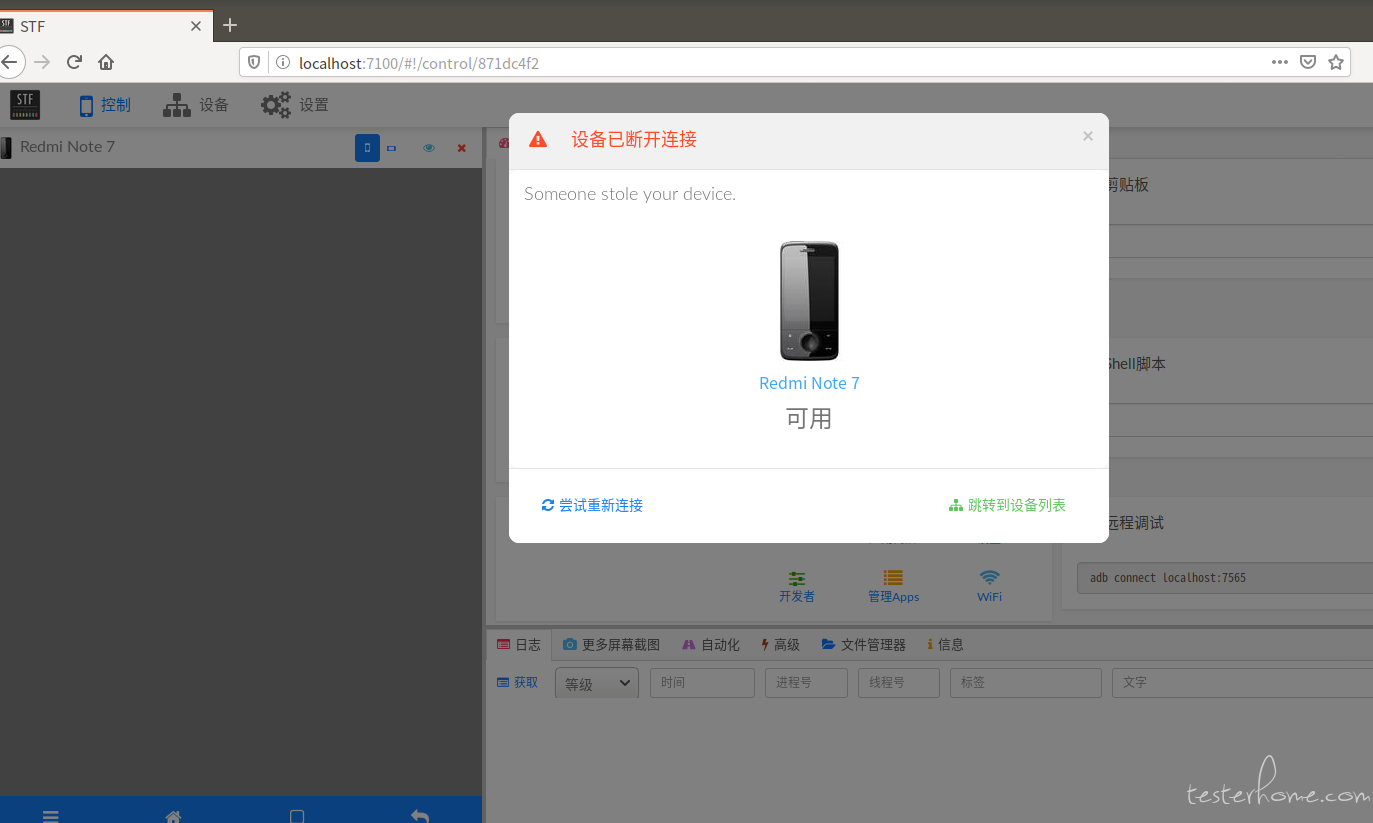Click the device menu button at bottom

point(50,816)
